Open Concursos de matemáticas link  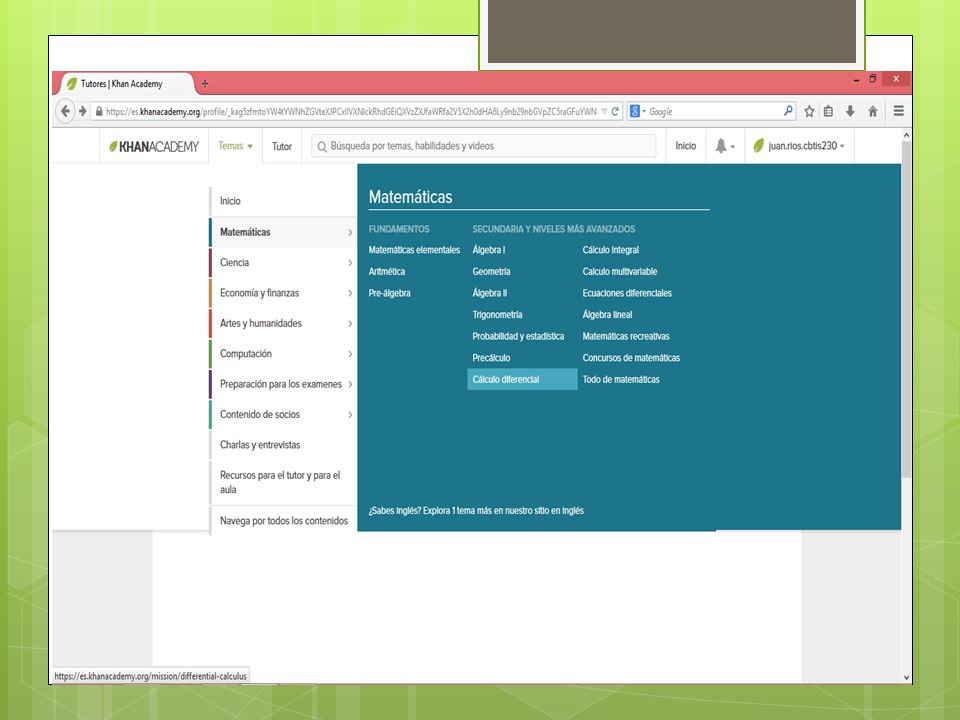pos(631,358)
